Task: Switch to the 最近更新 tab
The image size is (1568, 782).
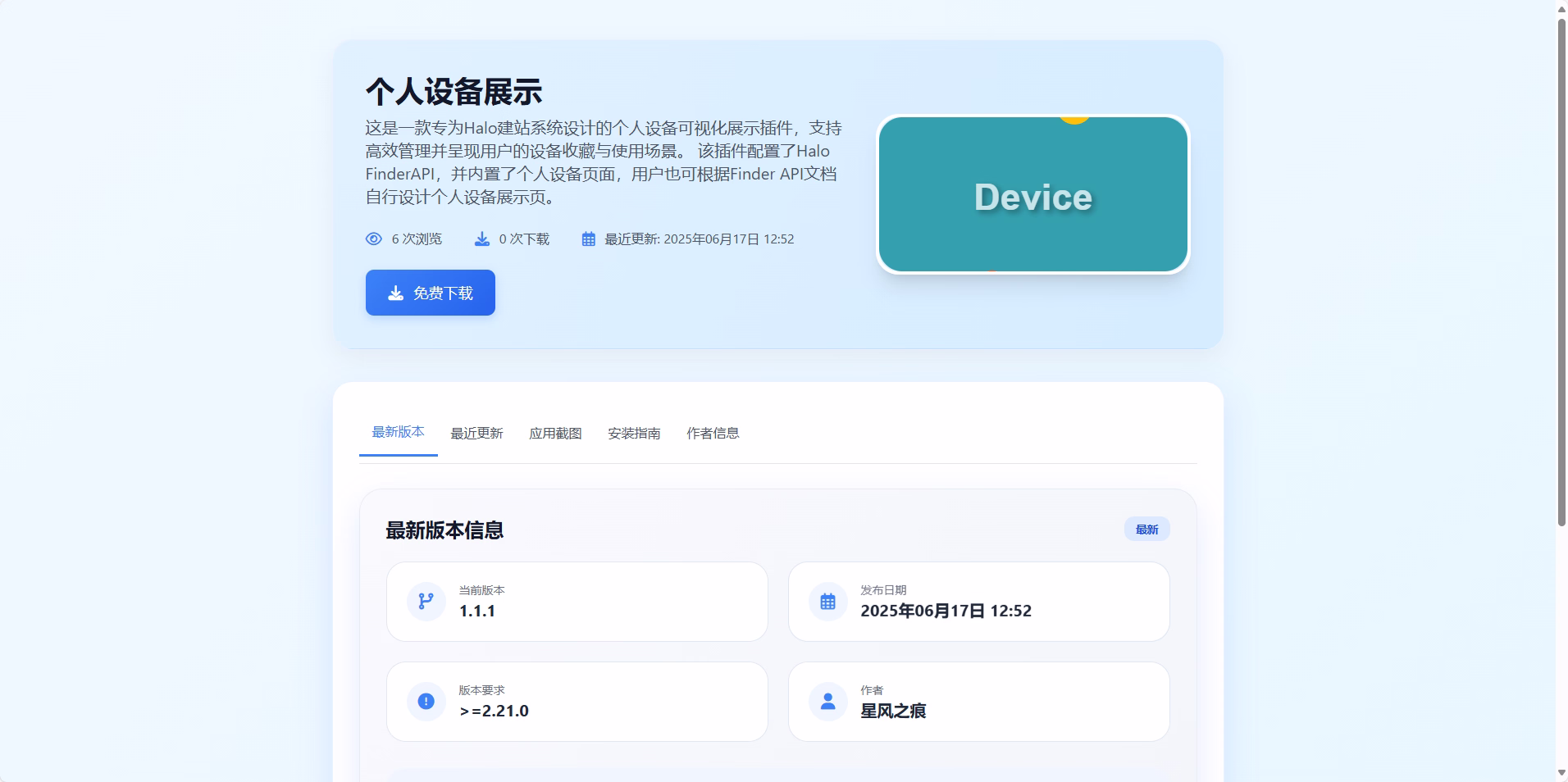Action: tap(477, 433)
